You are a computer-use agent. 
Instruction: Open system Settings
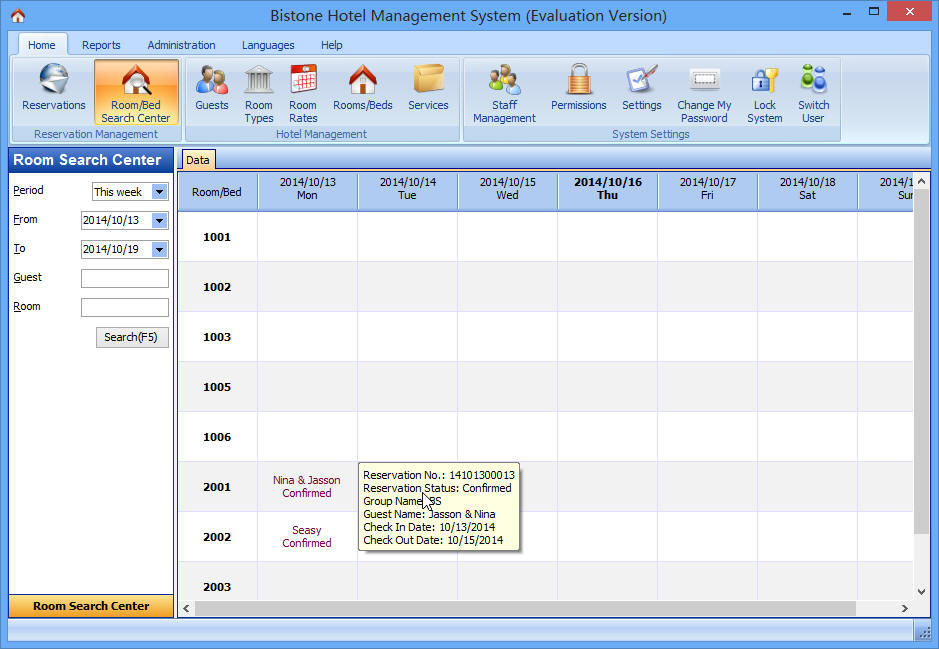641,89
